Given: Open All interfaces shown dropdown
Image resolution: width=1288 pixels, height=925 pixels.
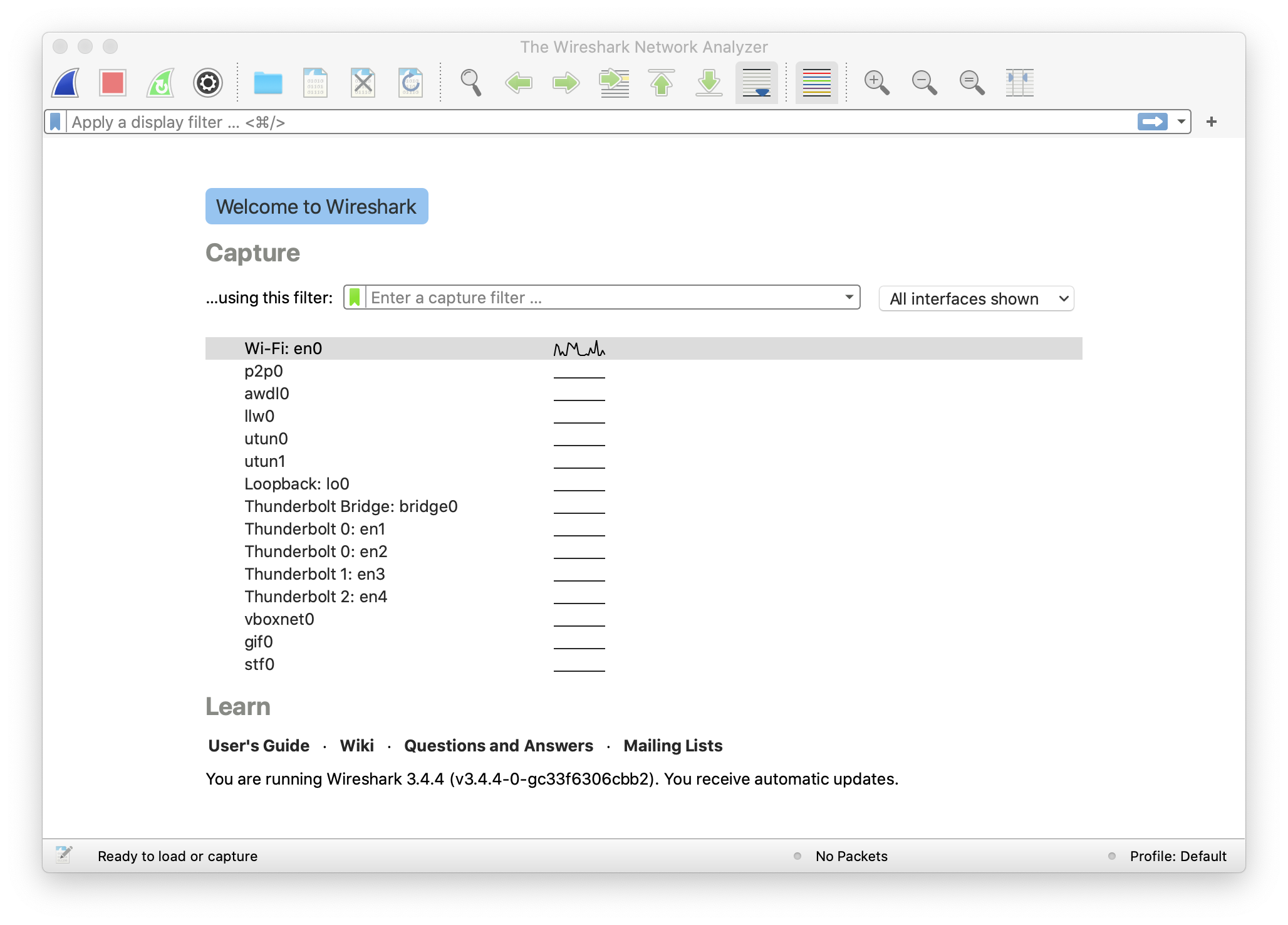Looking at the screenshot, I should point(977,298).
